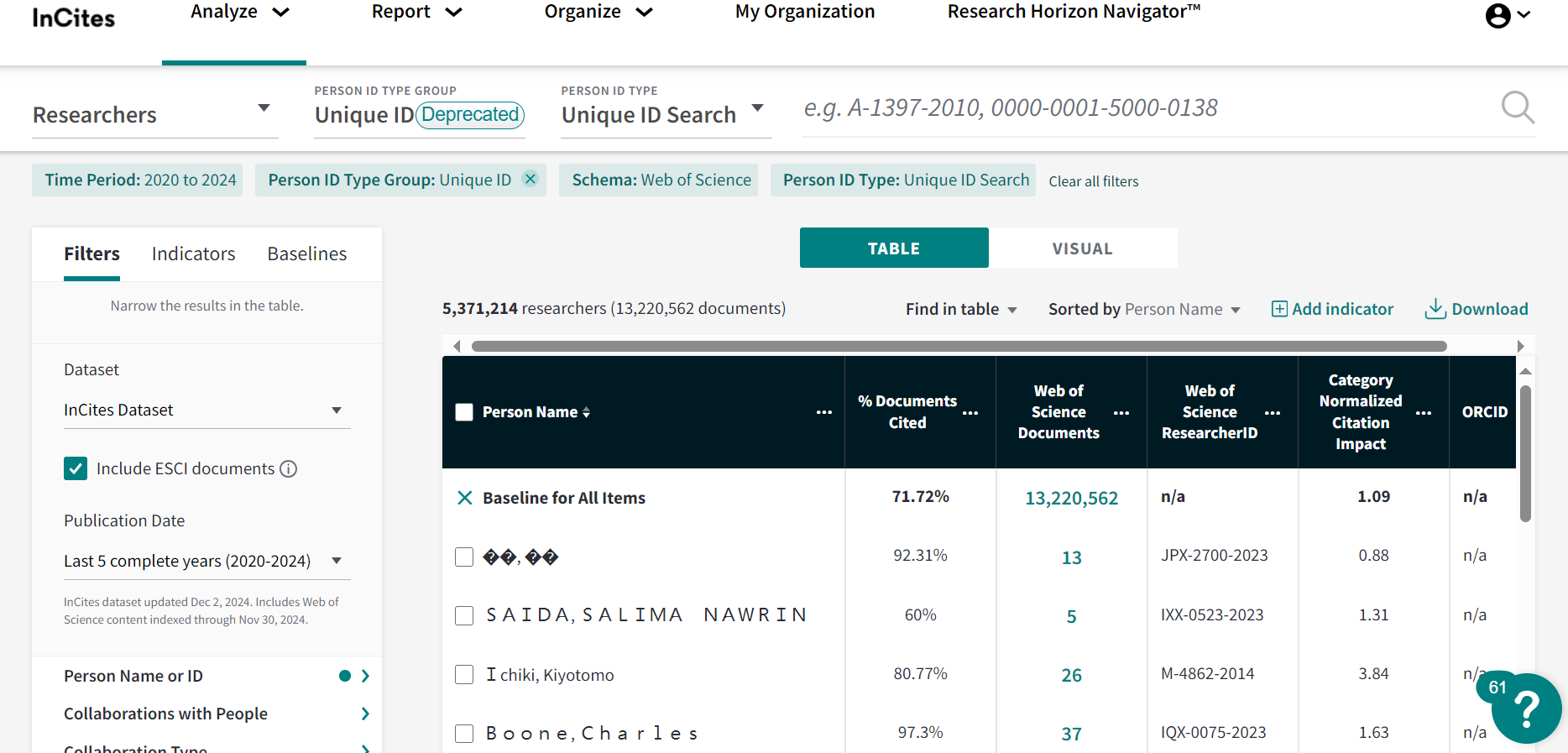
Task: Open the help question mark widget
Action: [1526, 709]
